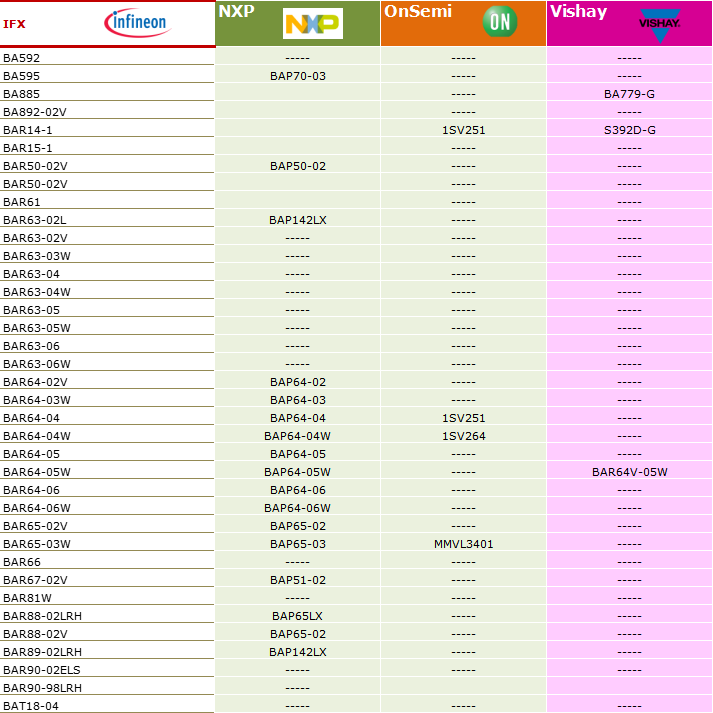Click the BAP70-03 NXP cell
Viewport: 713px width, 713px height.
[298, 76]
